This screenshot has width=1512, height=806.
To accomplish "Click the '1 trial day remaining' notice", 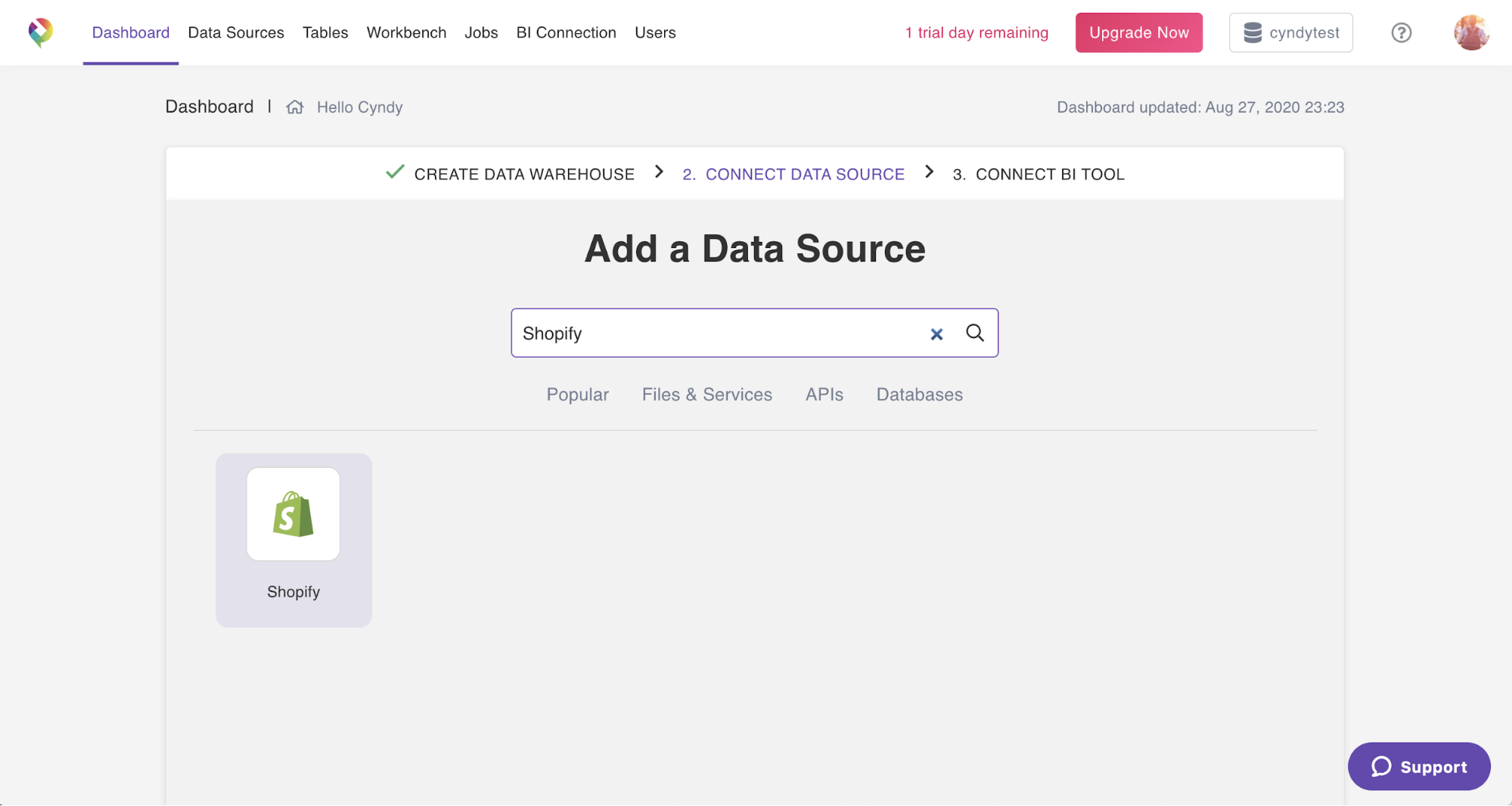I will click(x=976, y=33).
